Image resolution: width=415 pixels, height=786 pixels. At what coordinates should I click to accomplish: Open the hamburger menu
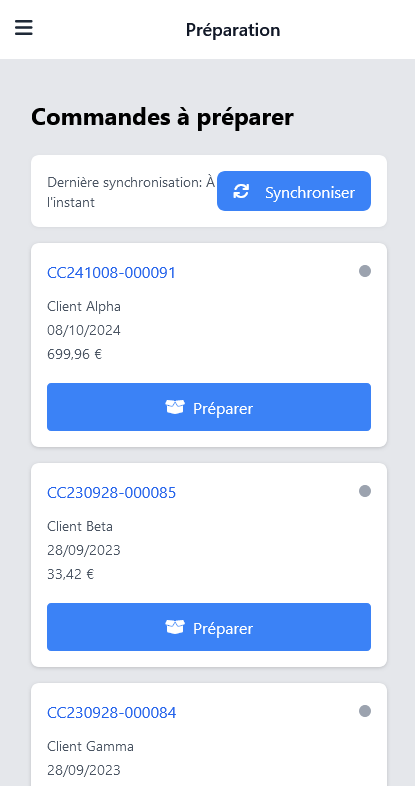[24, 27]
